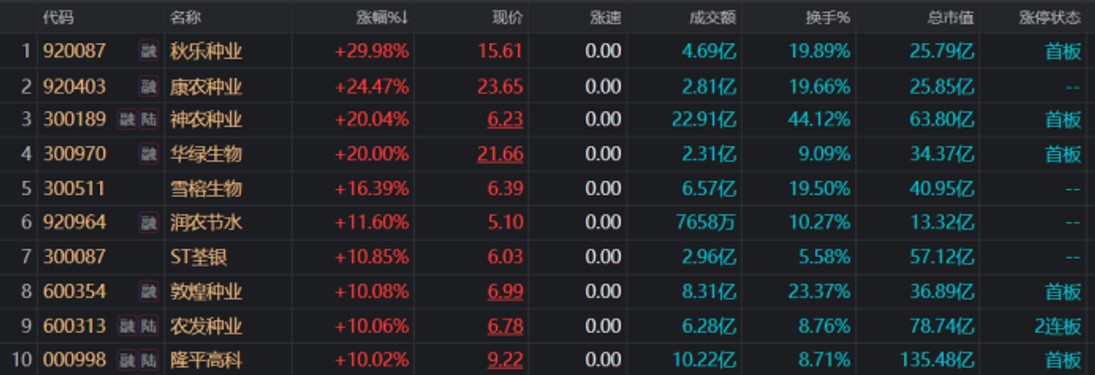The width and height of the screenshot is (1095, 375).
Task: Open stock 润农节水
Action: point(206,222)
